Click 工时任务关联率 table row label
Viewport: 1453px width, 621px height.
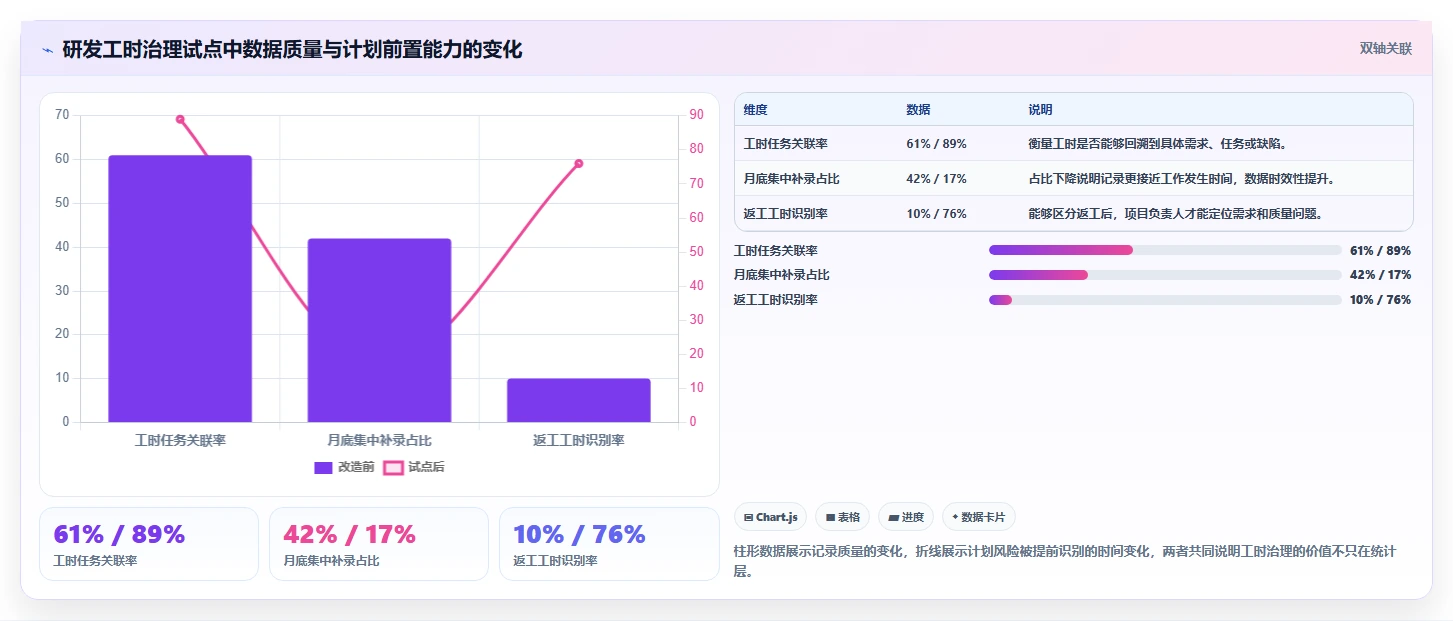click(x=785, y=144)
